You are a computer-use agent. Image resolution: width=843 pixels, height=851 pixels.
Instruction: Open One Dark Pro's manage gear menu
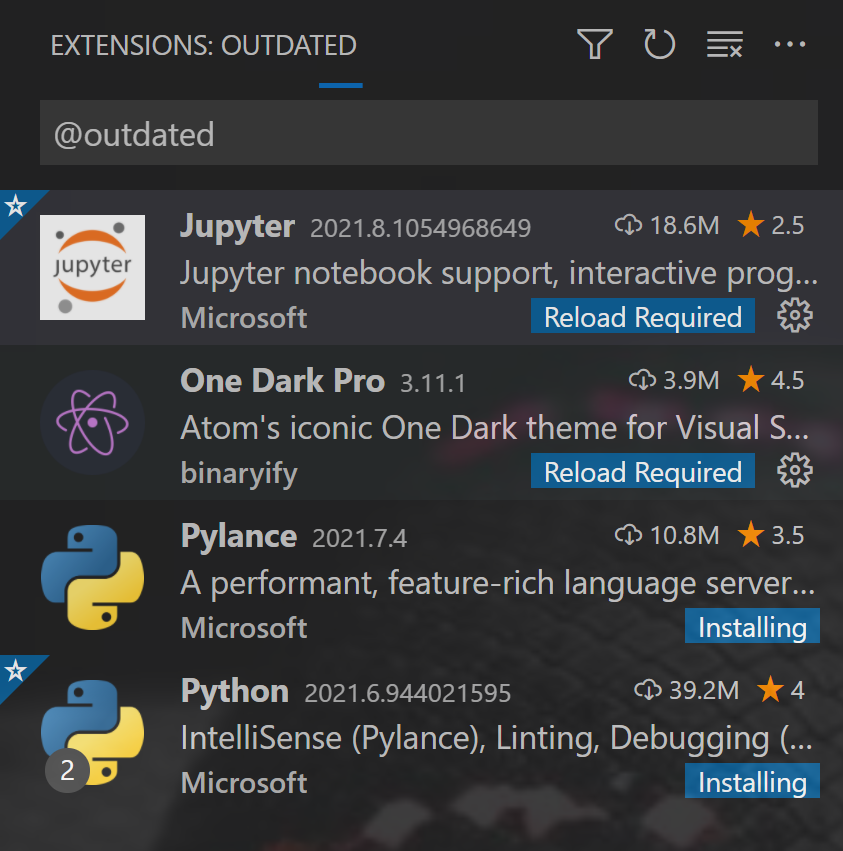tap(794, 470)
